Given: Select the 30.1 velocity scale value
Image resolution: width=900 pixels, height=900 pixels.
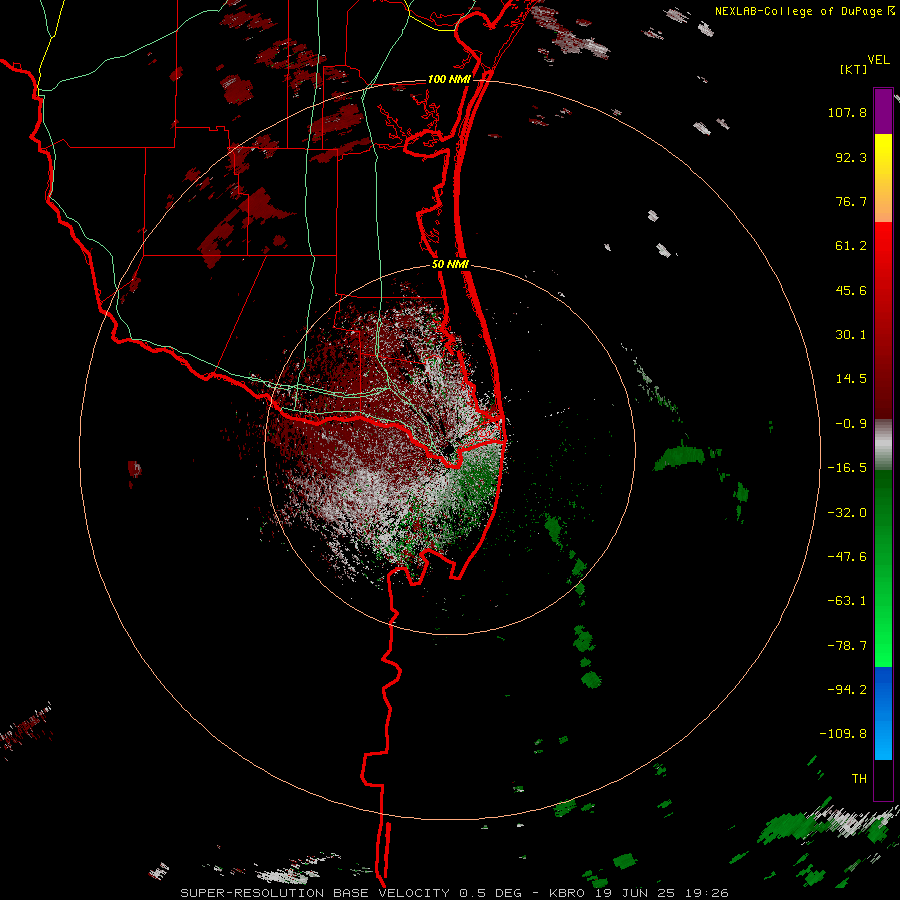Looking at the screenshot, I should 851,335.
